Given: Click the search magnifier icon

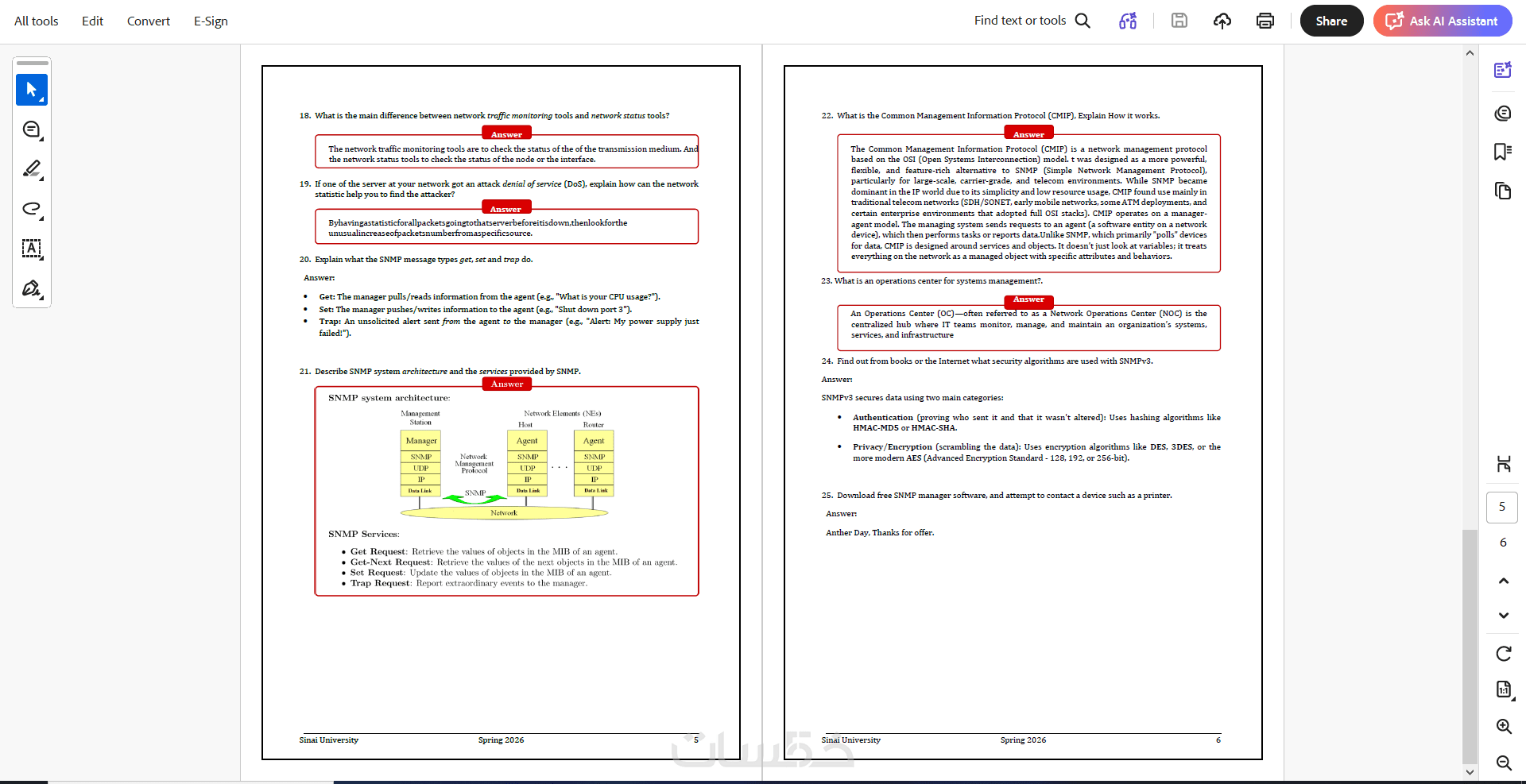Looking at the screenshot, I should click(x=1083, y=21).
